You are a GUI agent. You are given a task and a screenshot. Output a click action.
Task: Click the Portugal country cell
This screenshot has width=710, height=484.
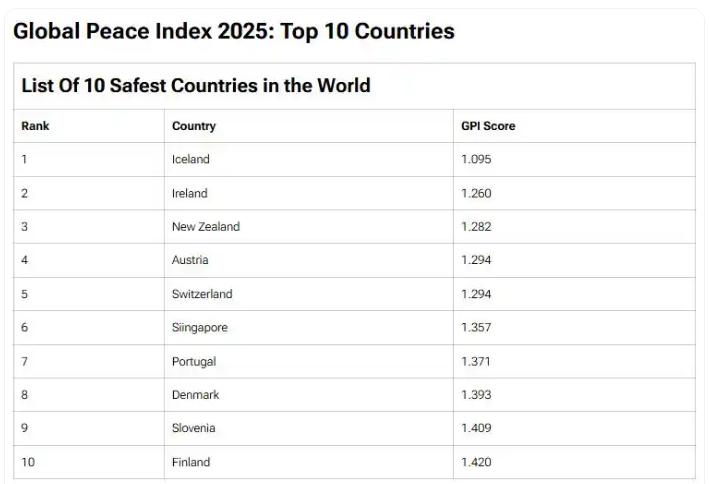tap(194, 361)
